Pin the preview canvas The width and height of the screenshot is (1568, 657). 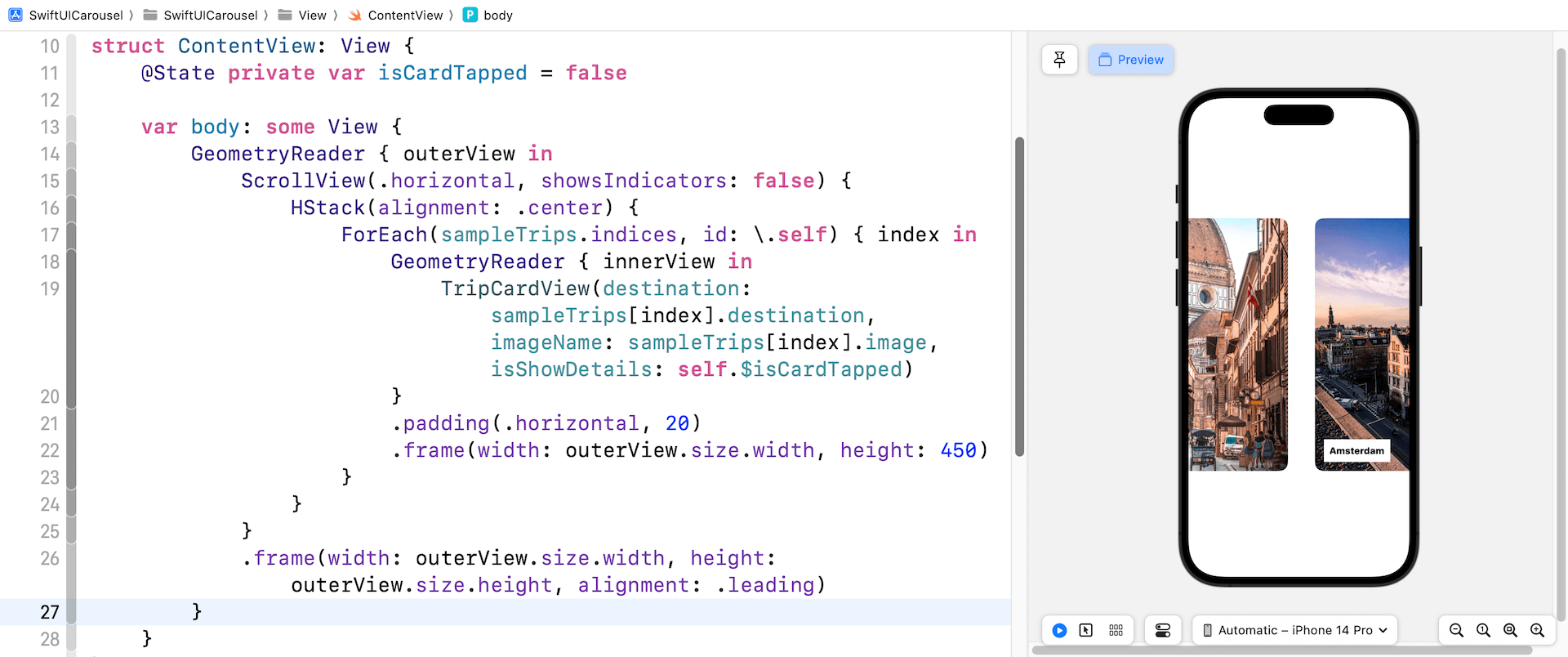pos(1059,60)
